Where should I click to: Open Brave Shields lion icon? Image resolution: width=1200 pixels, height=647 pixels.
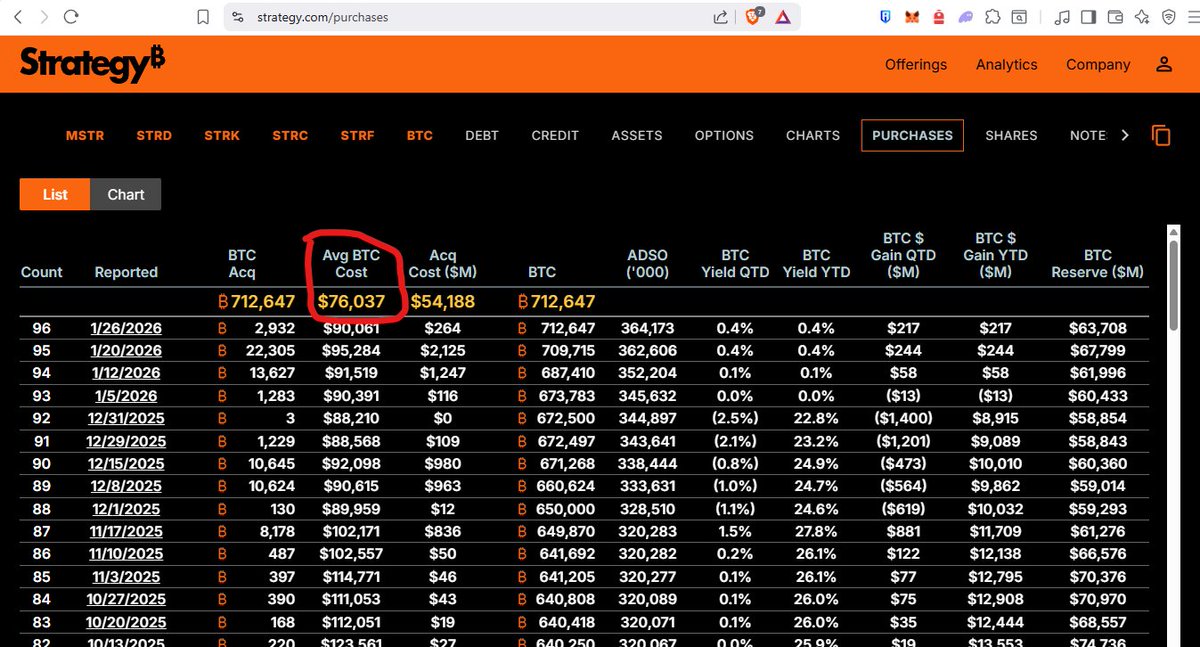tap(754, 17)
